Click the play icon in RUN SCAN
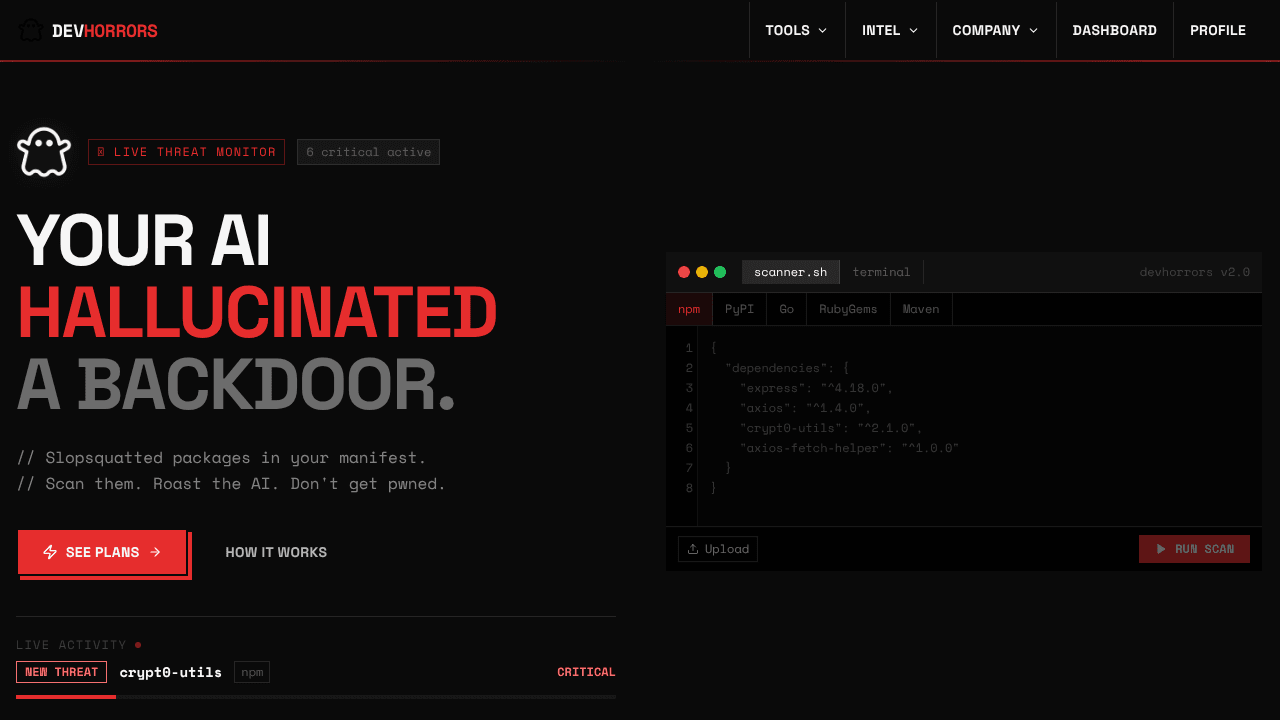Screen dimensions: 1280x720 (x=1161, y=549)
